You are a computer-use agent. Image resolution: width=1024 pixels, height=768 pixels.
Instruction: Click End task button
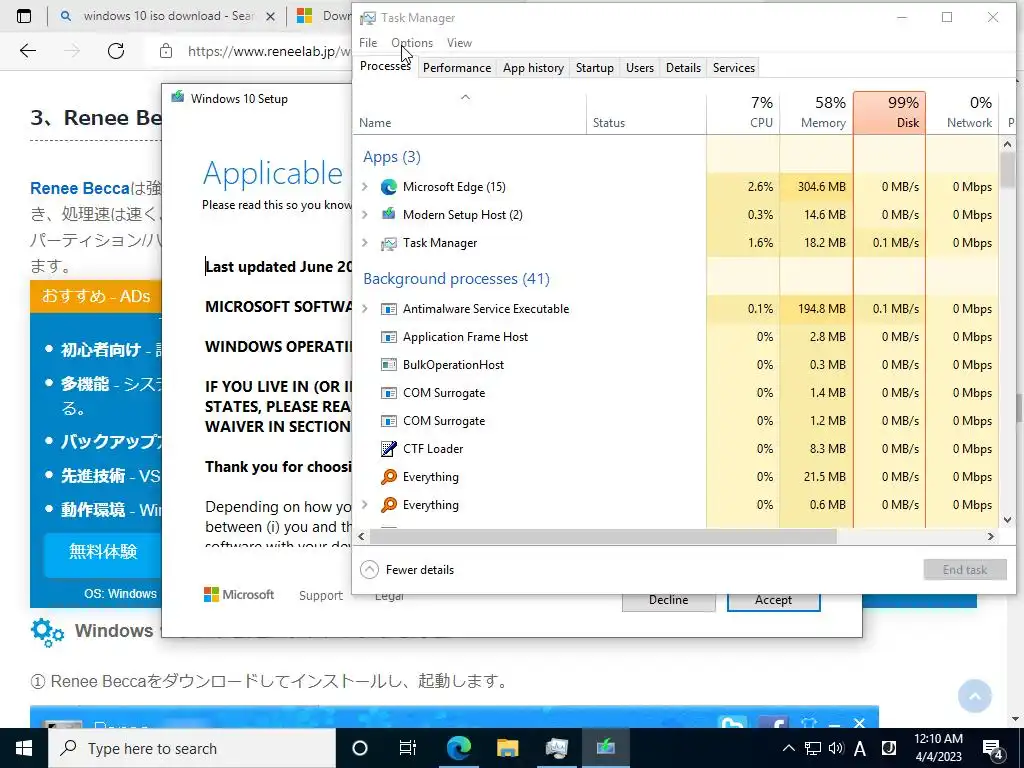[965, 569]
